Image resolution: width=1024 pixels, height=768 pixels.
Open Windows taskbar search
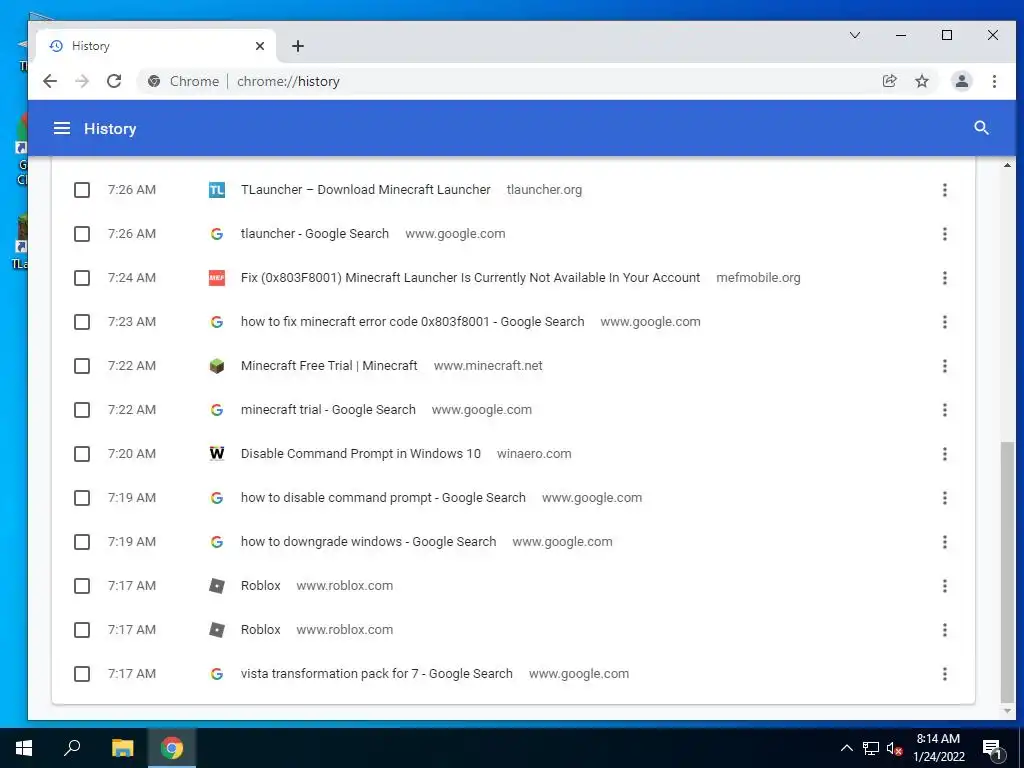72,748
